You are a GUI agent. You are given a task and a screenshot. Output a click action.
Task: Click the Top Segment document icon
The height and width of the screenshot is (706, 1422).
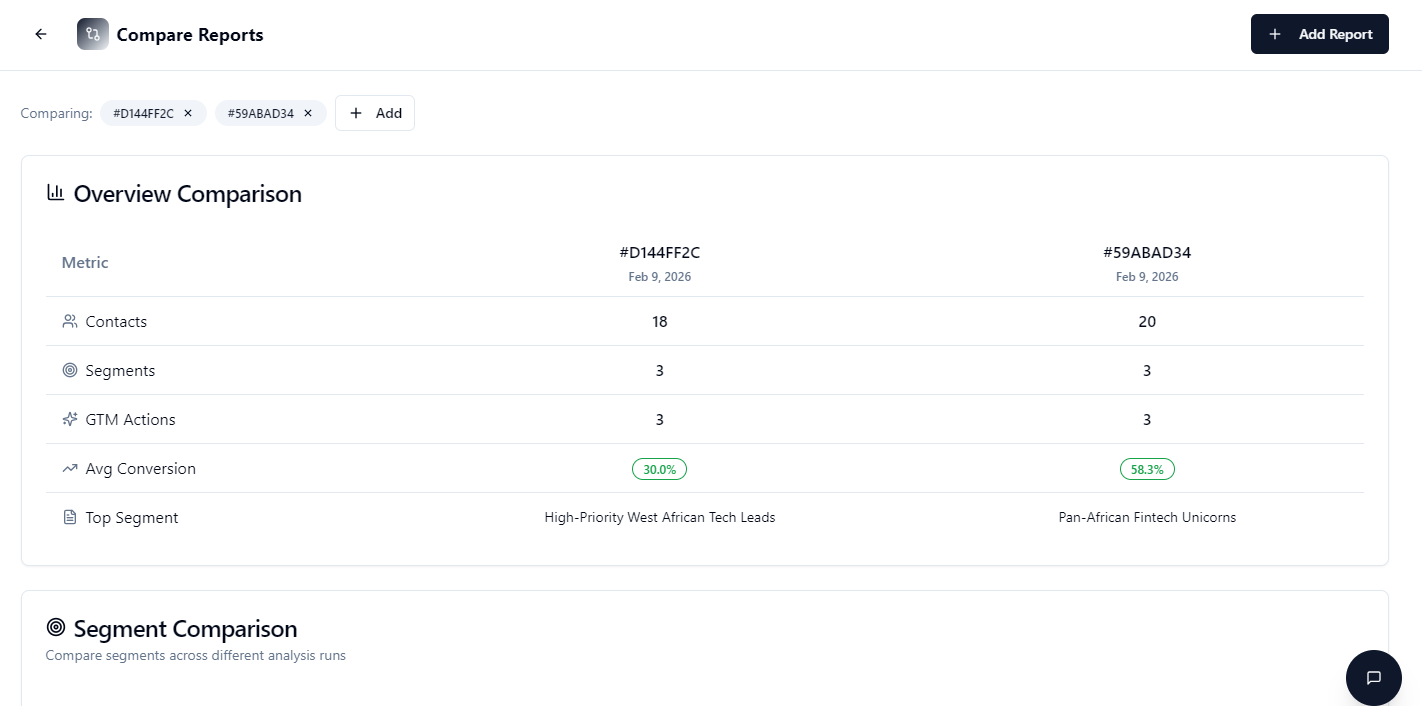(70, 517)
